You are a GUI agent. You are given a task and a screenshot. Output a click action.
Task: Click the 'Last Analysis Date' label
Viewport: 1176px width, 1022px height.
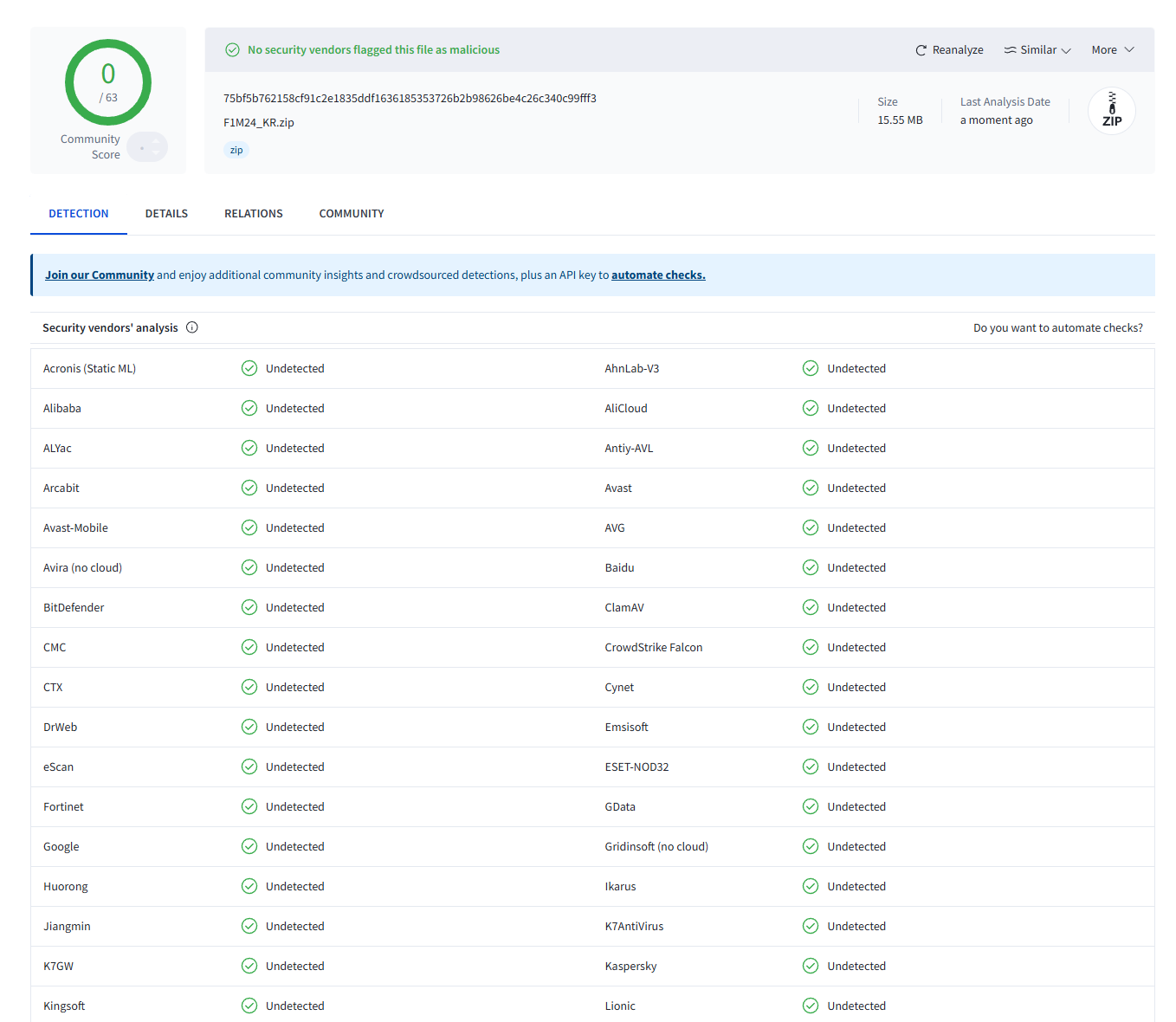tap(1005, 102)
